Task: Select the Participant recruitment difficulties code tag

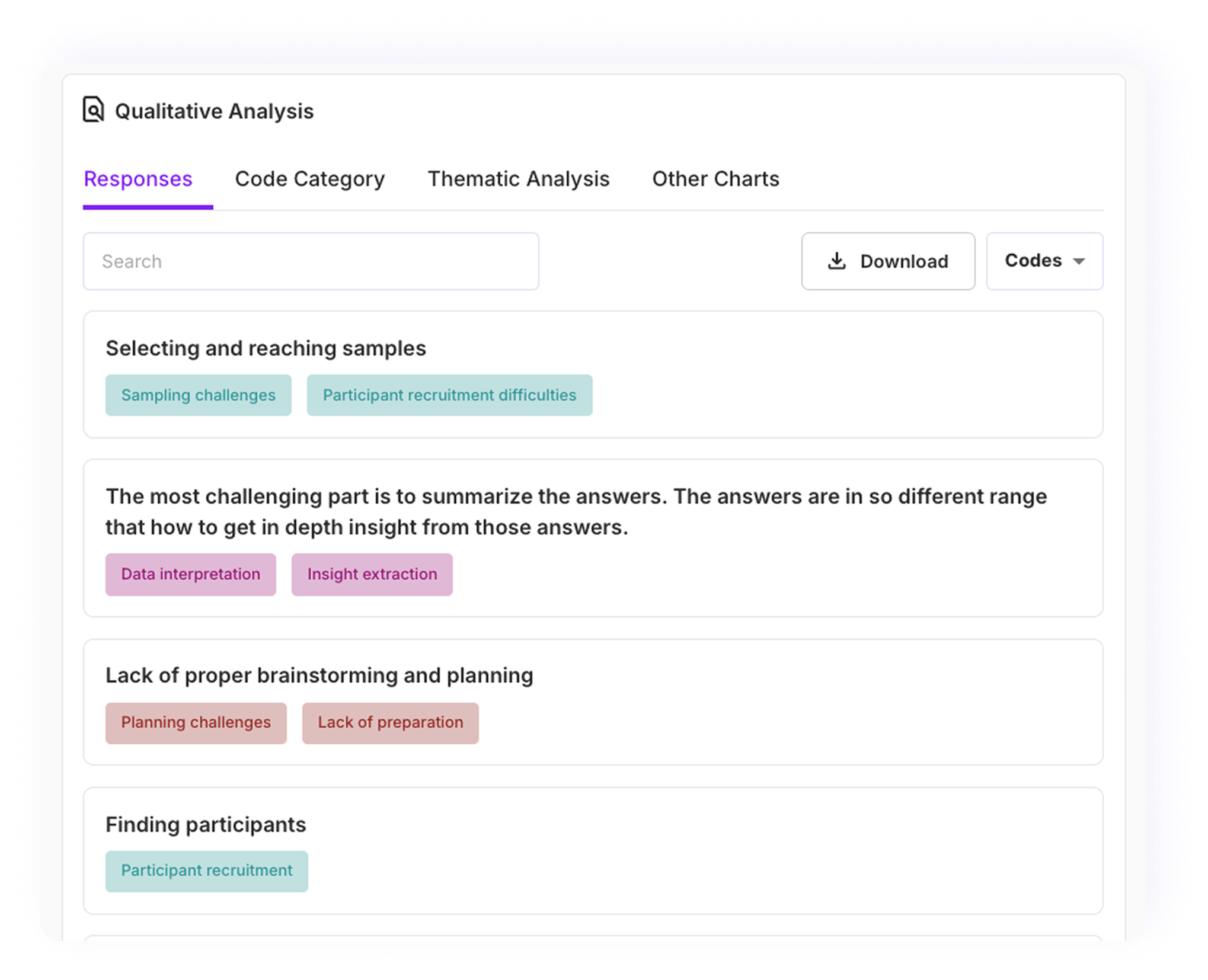Action: [449, 395]
